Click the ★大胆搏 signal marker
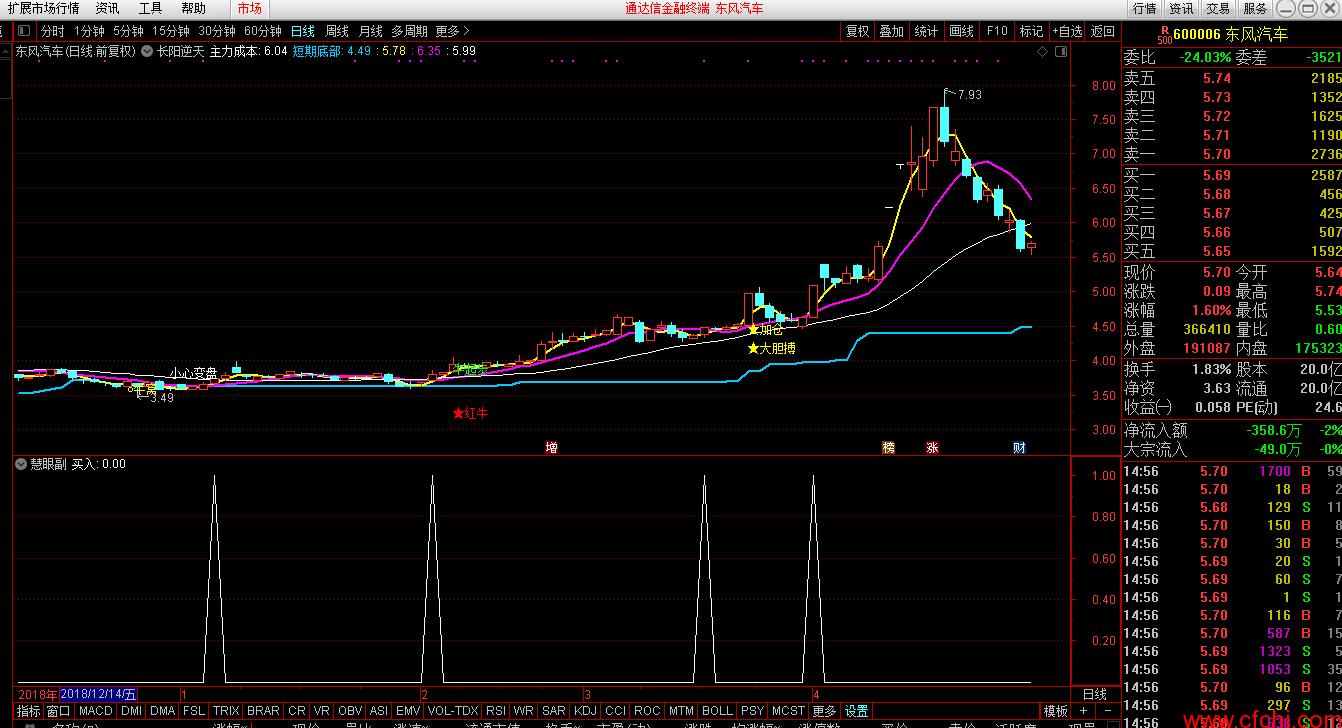 click(x=771, y=349)
